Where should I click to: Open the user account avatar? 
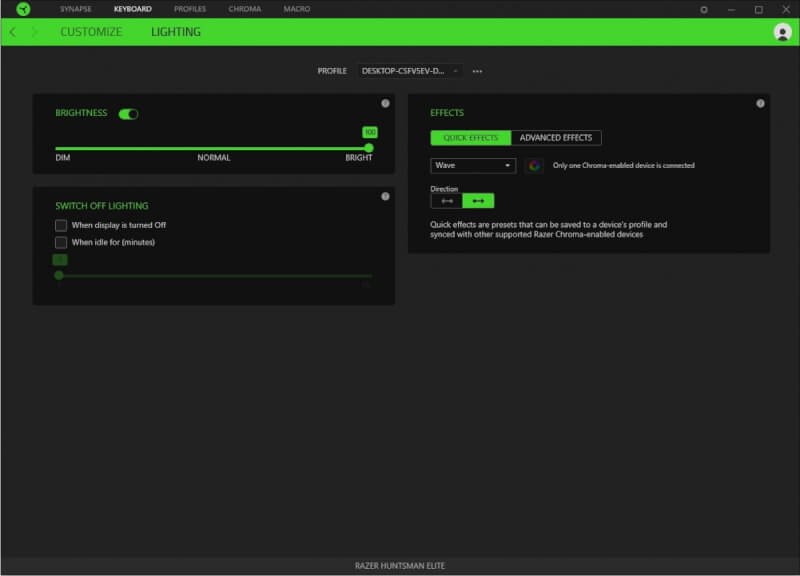(783, 32)
